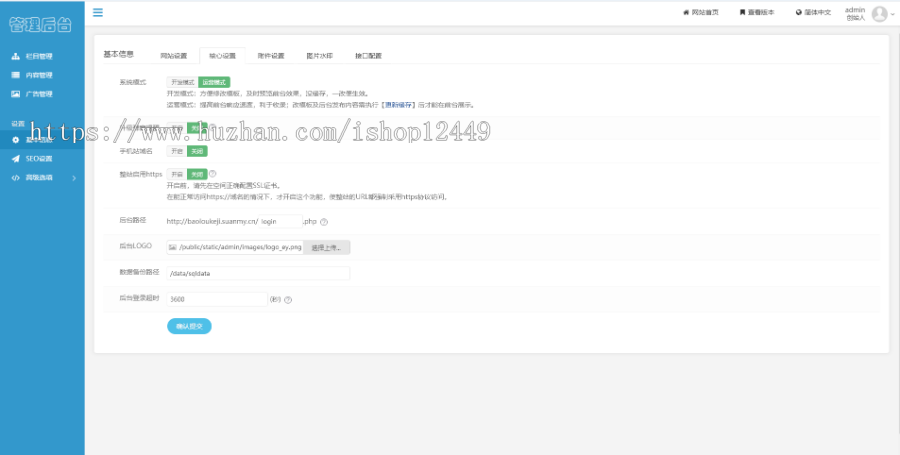Select 开发模式 for 系统模式
Image resolution: width=900 pixels, height=455 pixels.
183,83
